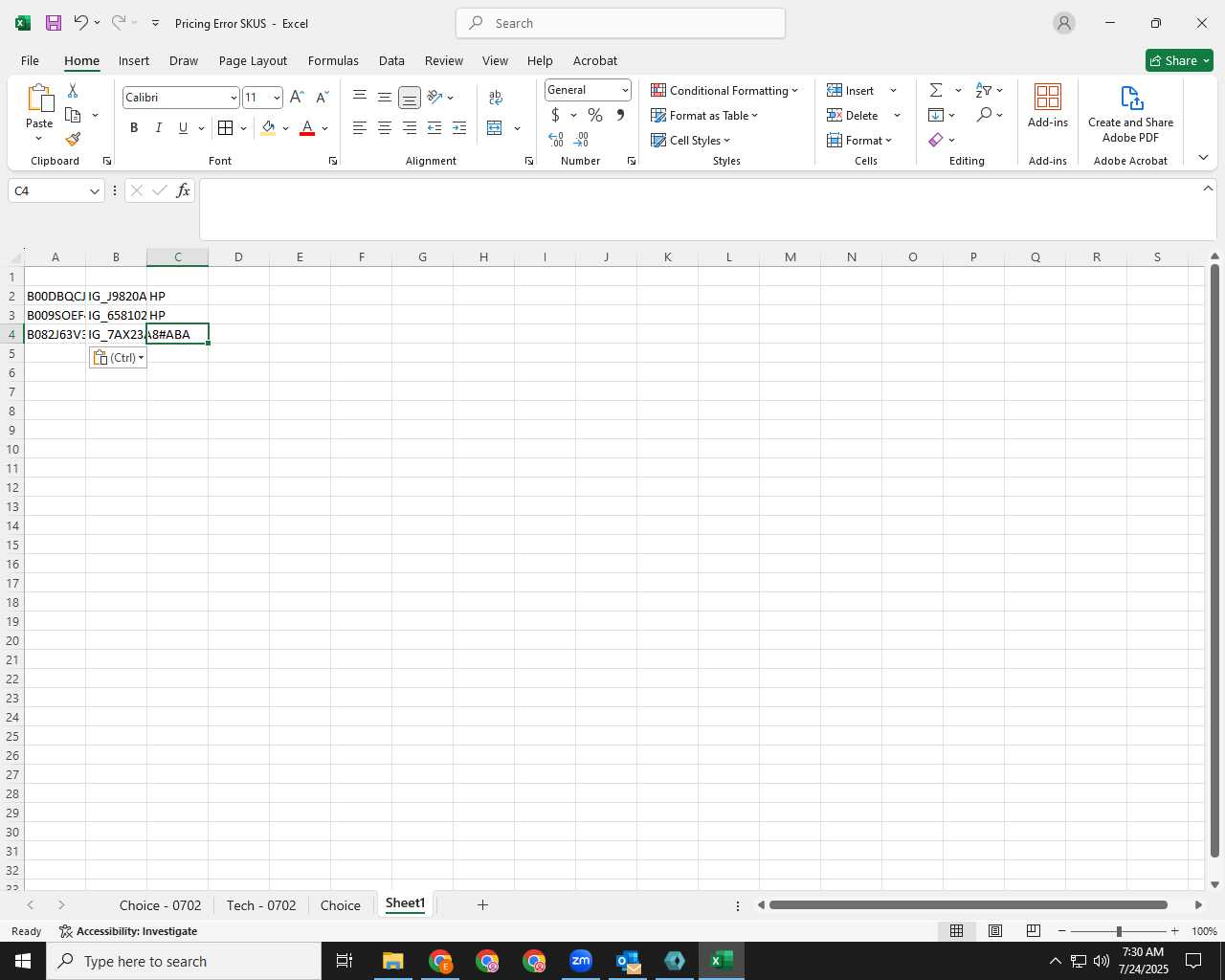Image resolution: width=1225 pixels, height=980 pixels.
Task: Open Outlook from the taskbar
Action: click(628, 961)
